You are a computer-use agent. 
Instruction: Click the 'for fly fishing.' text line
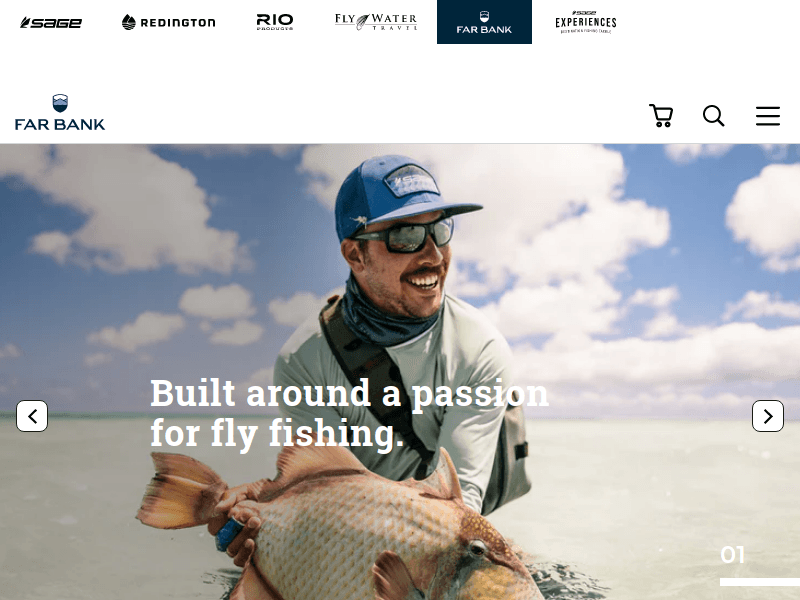click(277, 433)
